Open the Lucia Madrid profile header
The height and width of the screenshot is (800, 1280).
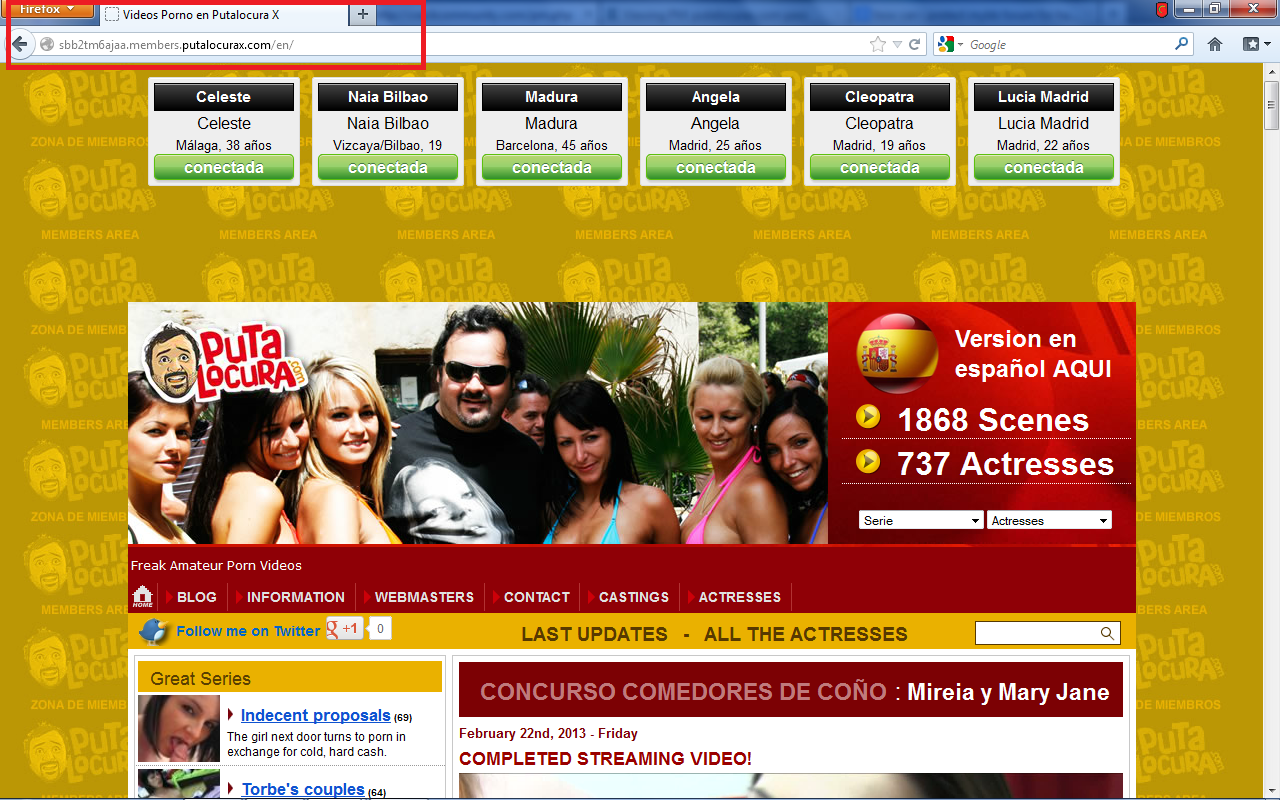pos(1044,97)
